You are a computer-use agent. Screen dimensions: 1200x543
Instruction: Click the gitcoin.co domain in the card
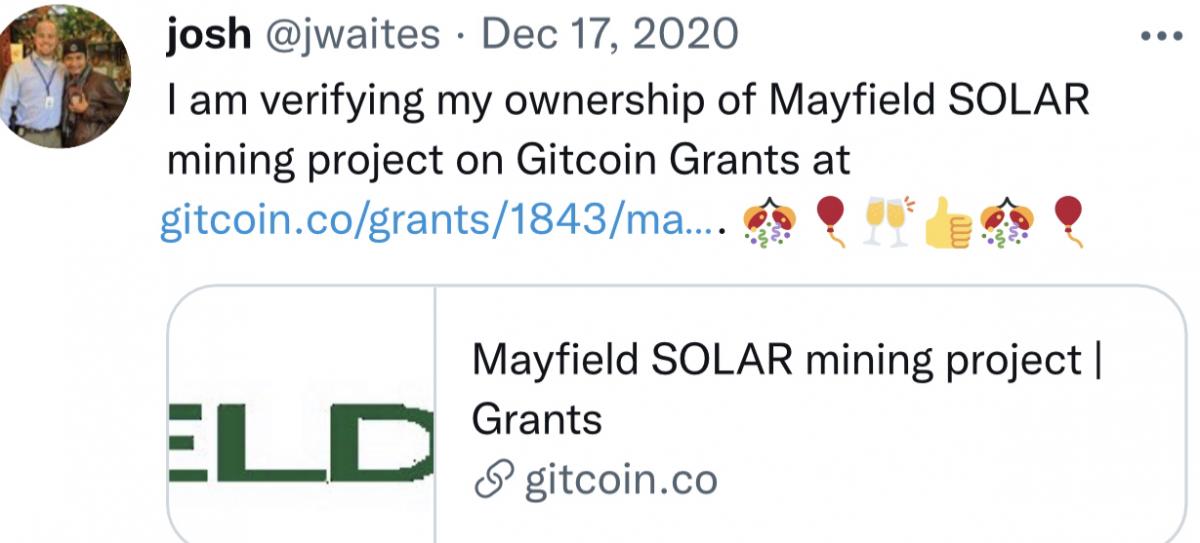pyautogui.click(x=620, y=481)
